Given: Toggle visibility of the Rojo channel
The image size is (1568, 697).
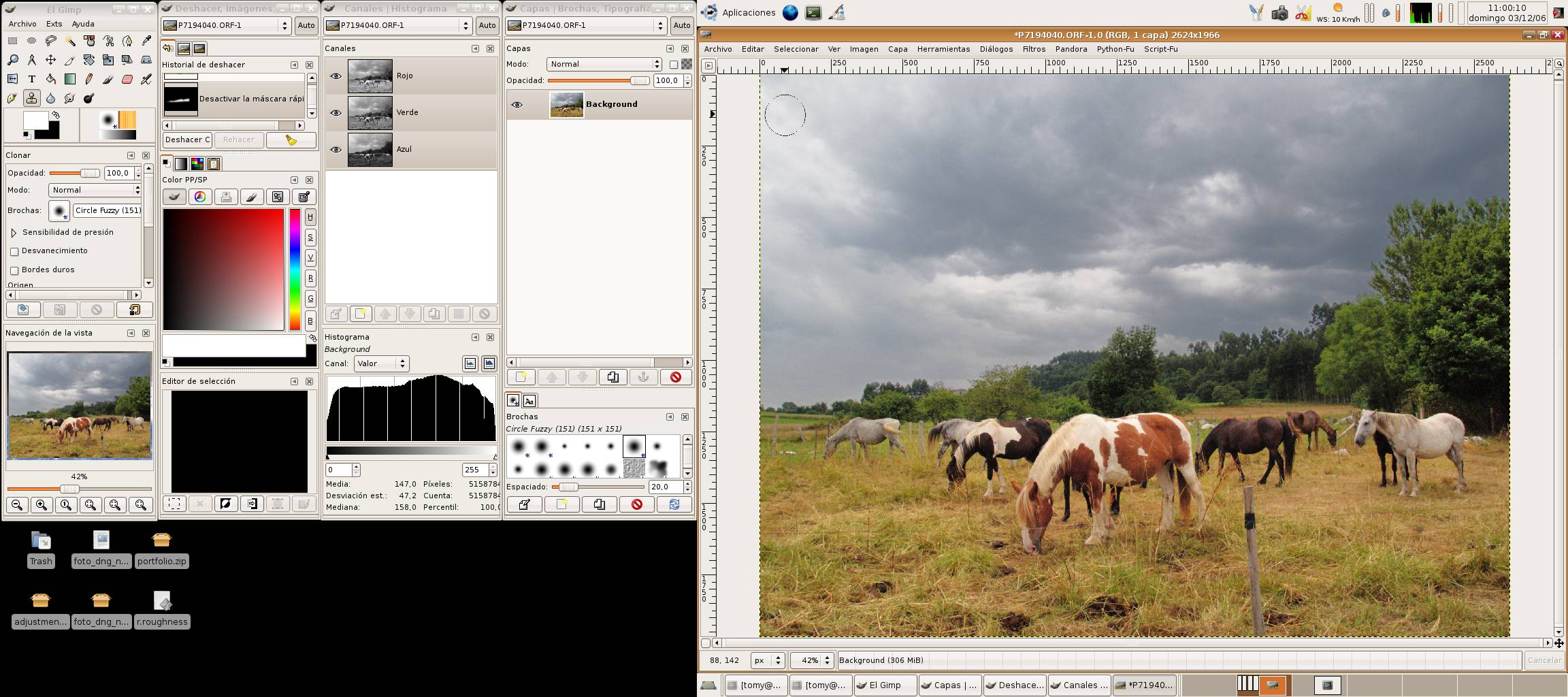Looking at the screenshot, I should 336,76.
